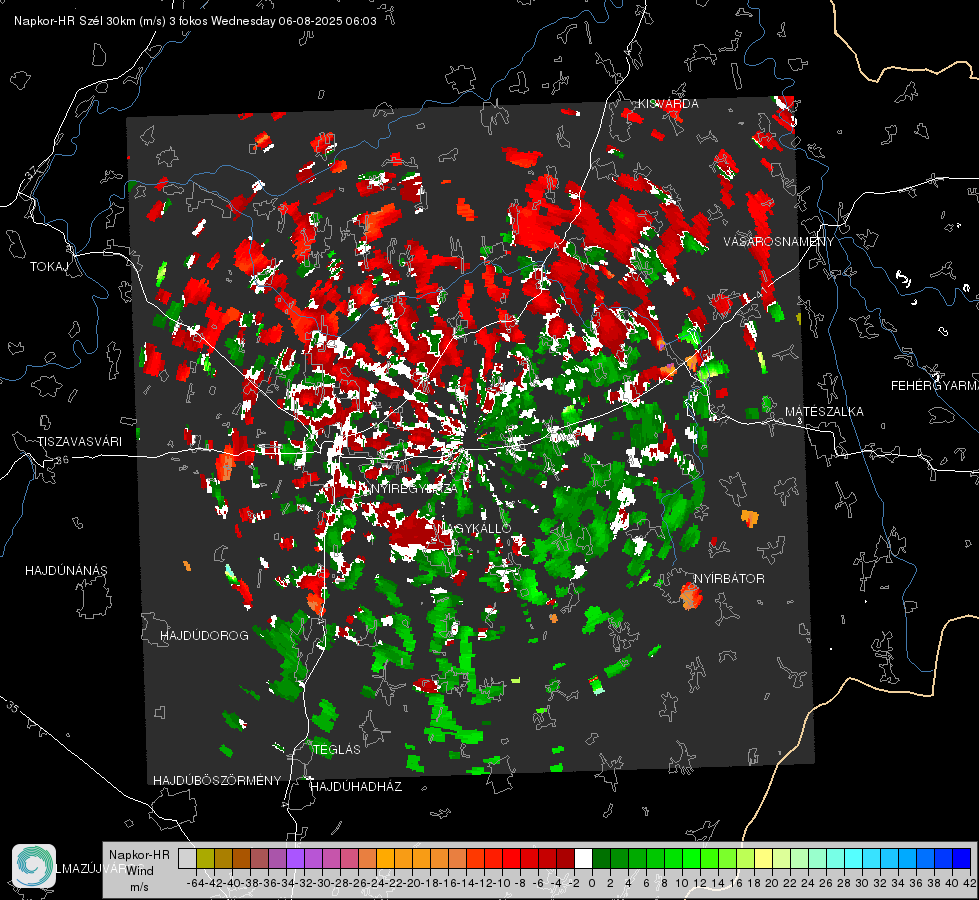979x900 pixels.
Task: Click the HAJDÚBÖSZÖRMÉNY city label
Action: coord(217,781)
